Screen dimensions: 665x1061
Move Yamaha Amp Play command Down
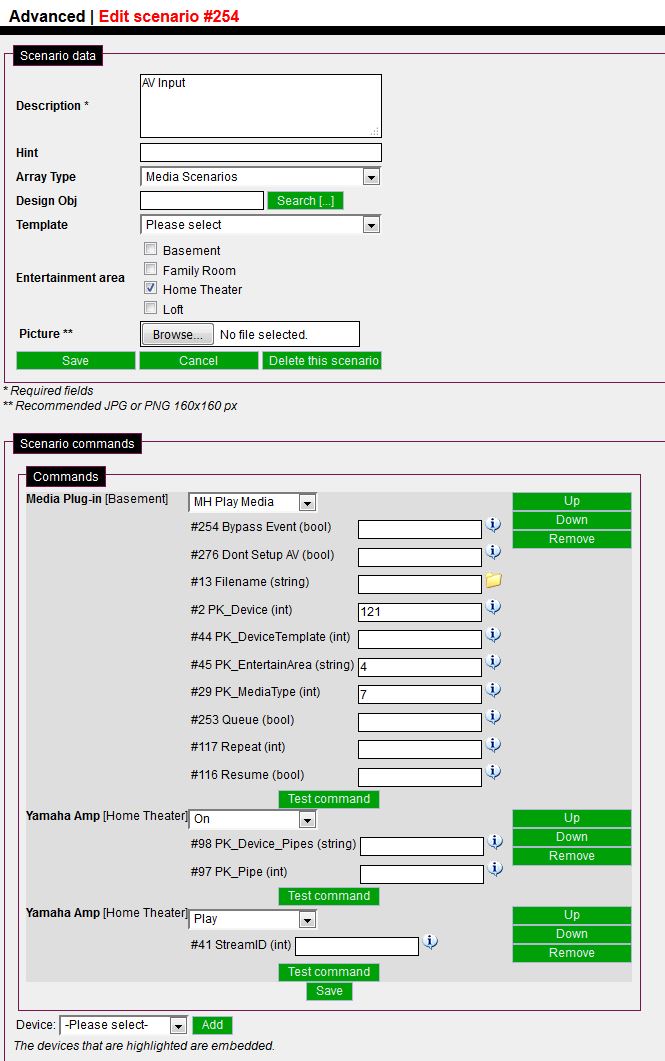572,934
